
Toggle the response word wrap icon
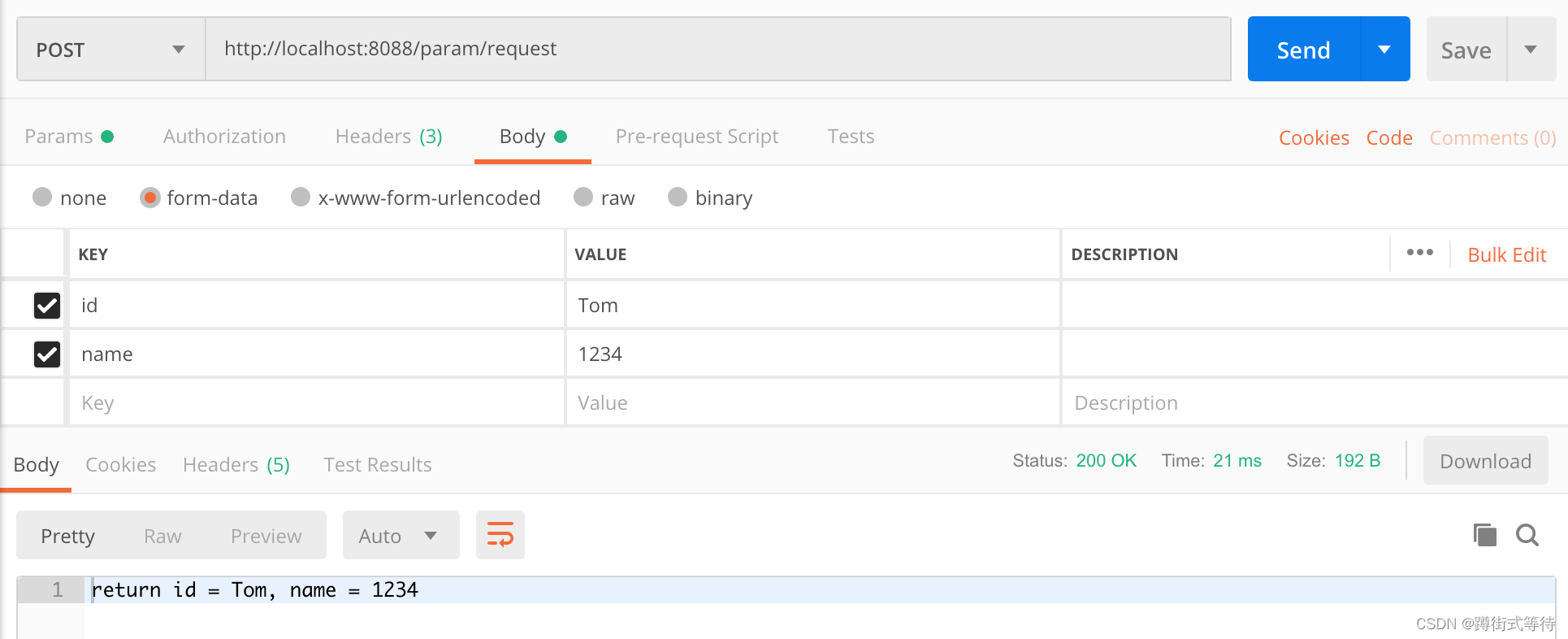[x=500, y=535]
